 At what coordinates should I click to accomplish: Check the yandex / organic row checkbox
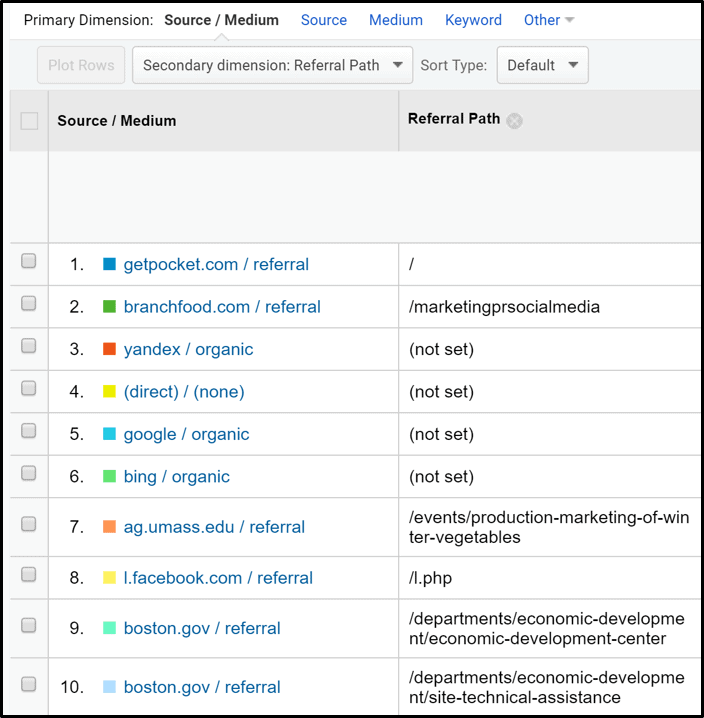(29, 346)
